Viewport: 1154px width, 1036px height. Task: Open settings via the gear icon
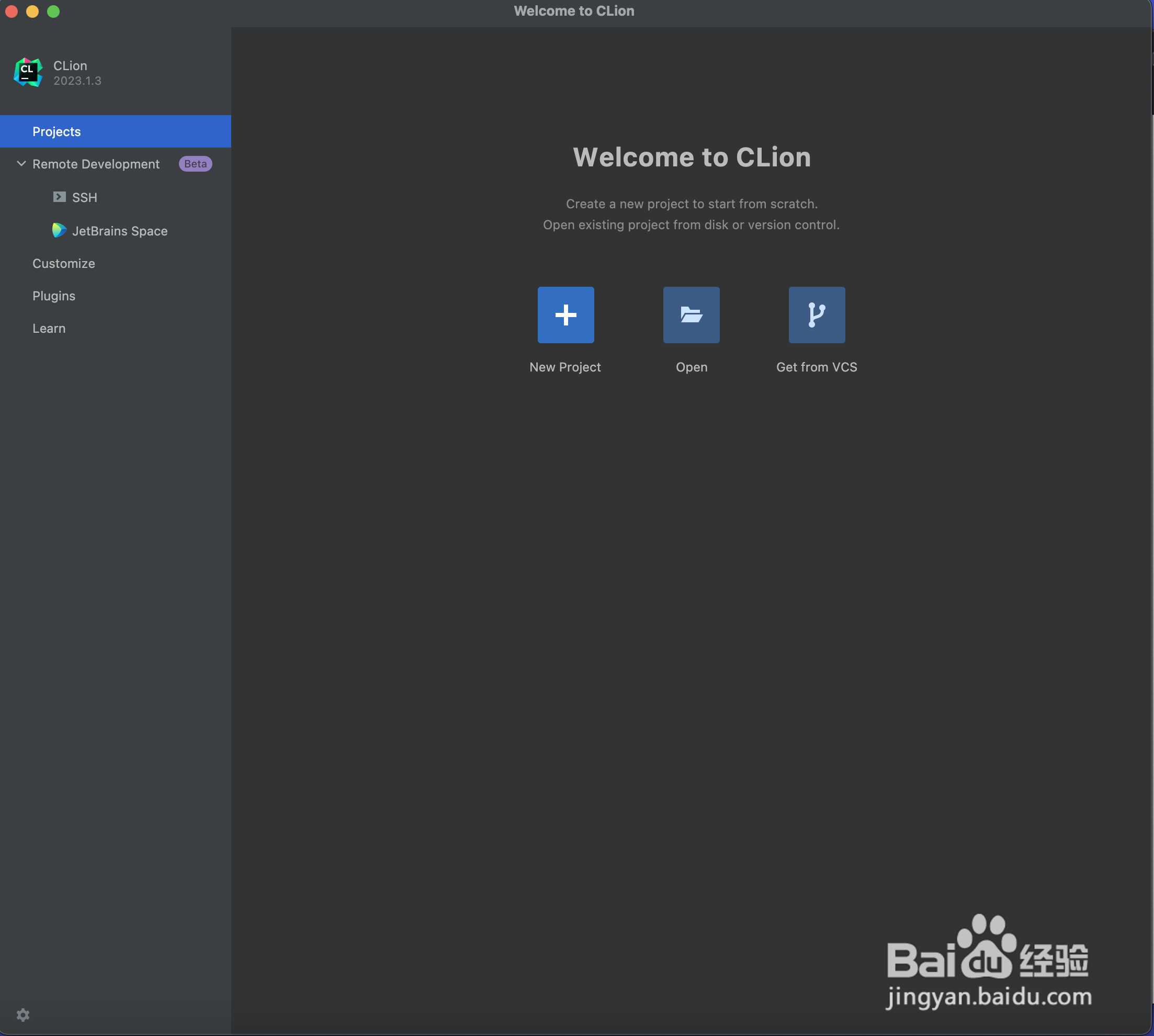[23, 1015]
